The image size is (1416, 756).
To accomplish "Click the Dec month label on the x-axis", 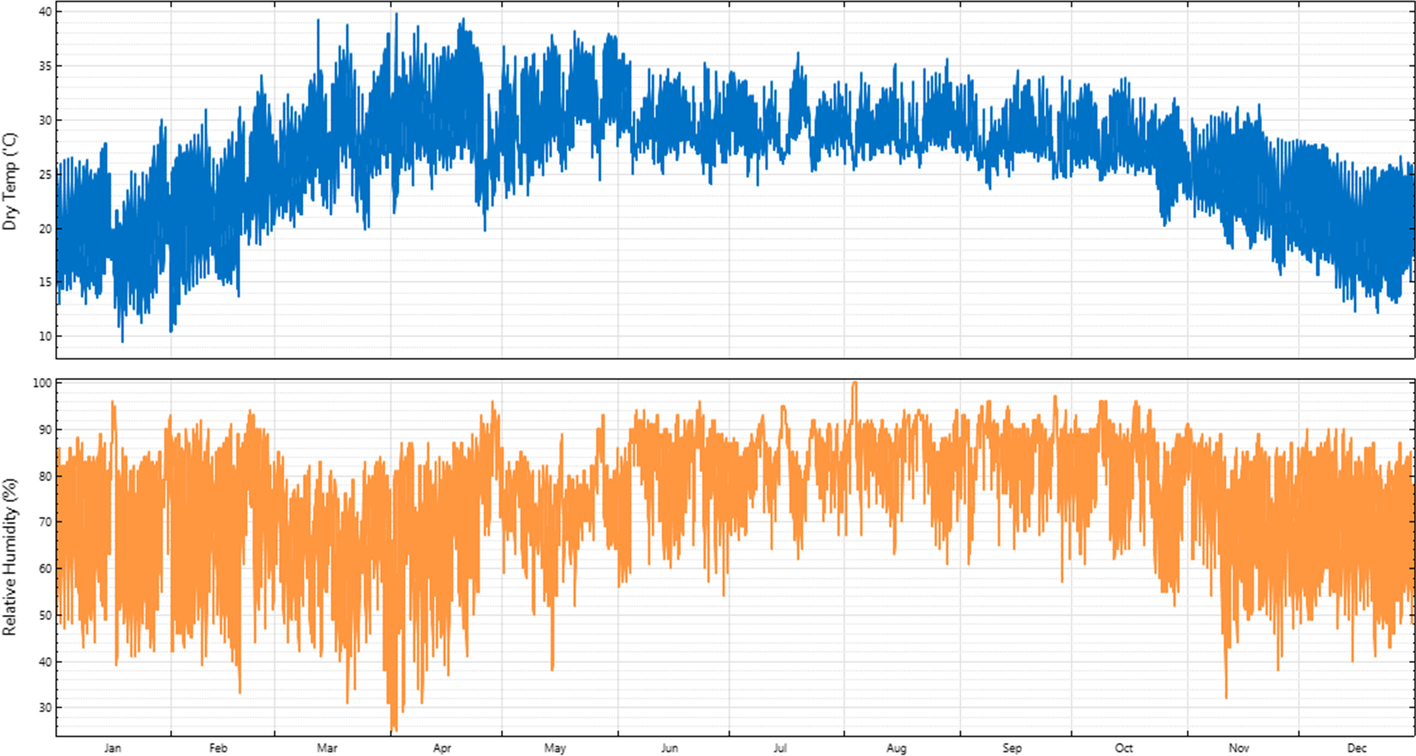I will click(x=1357, y=748).
